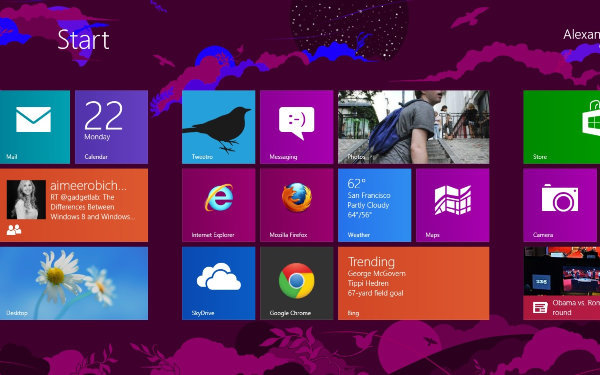Viewport: 600px width, 375px height.
Task: Click the "Tippi Hedren" trending text
Action: tap(368, 284)
